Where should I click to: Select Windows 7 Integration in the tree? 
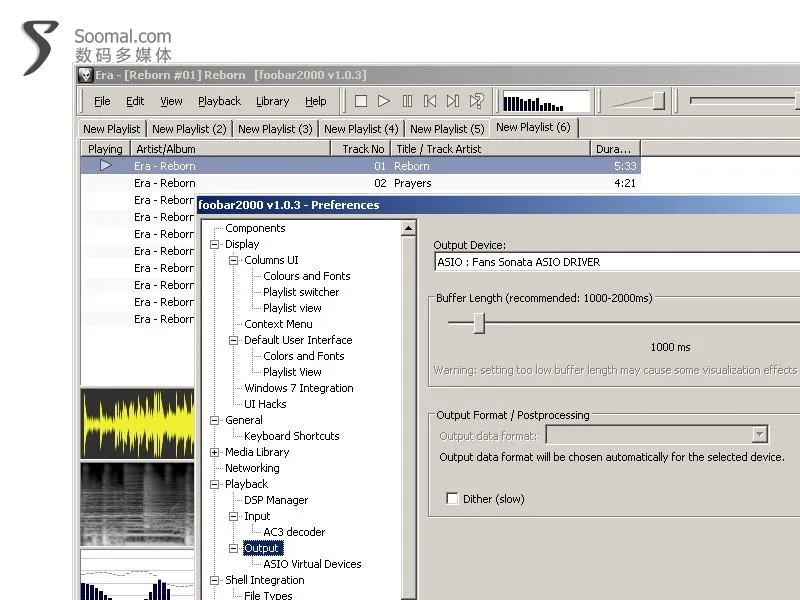298,388
